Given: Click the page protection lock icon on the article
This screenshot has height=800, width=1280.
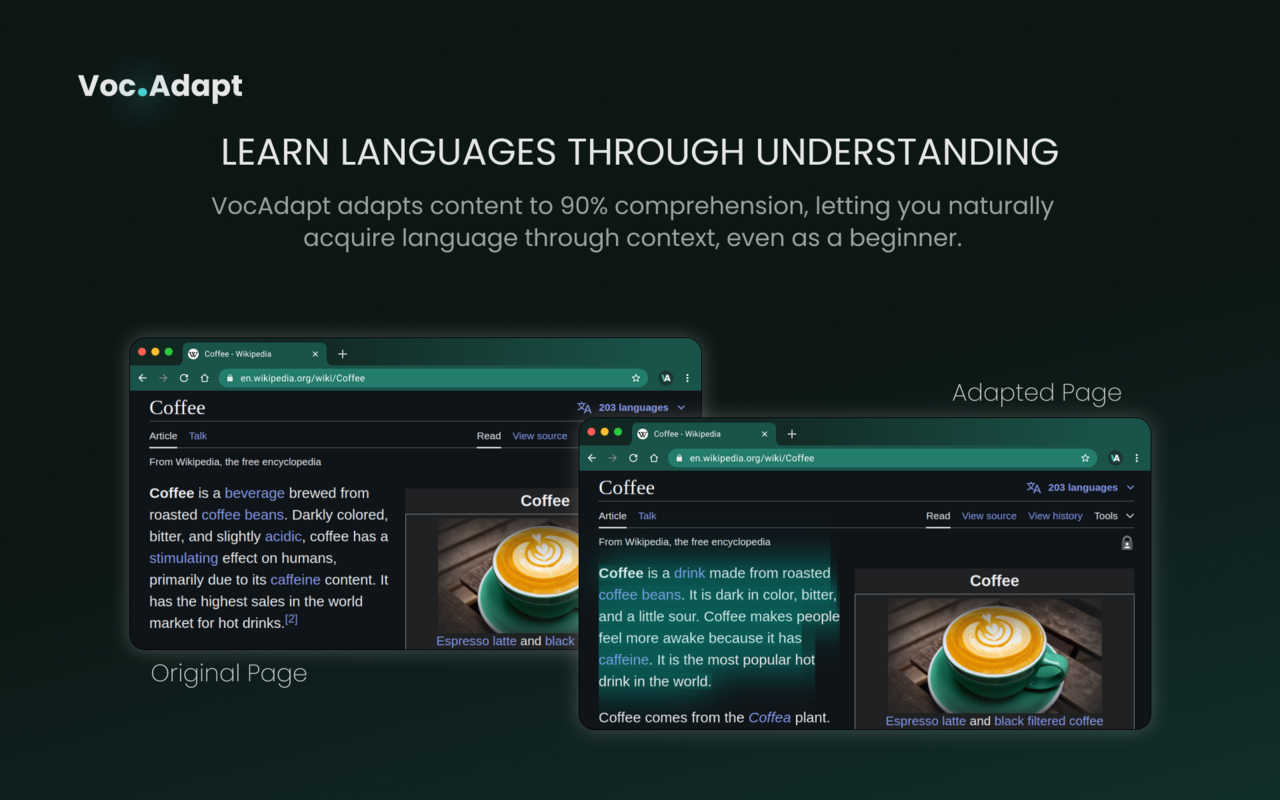Looking at the screenshot, I should point(1127,542).
